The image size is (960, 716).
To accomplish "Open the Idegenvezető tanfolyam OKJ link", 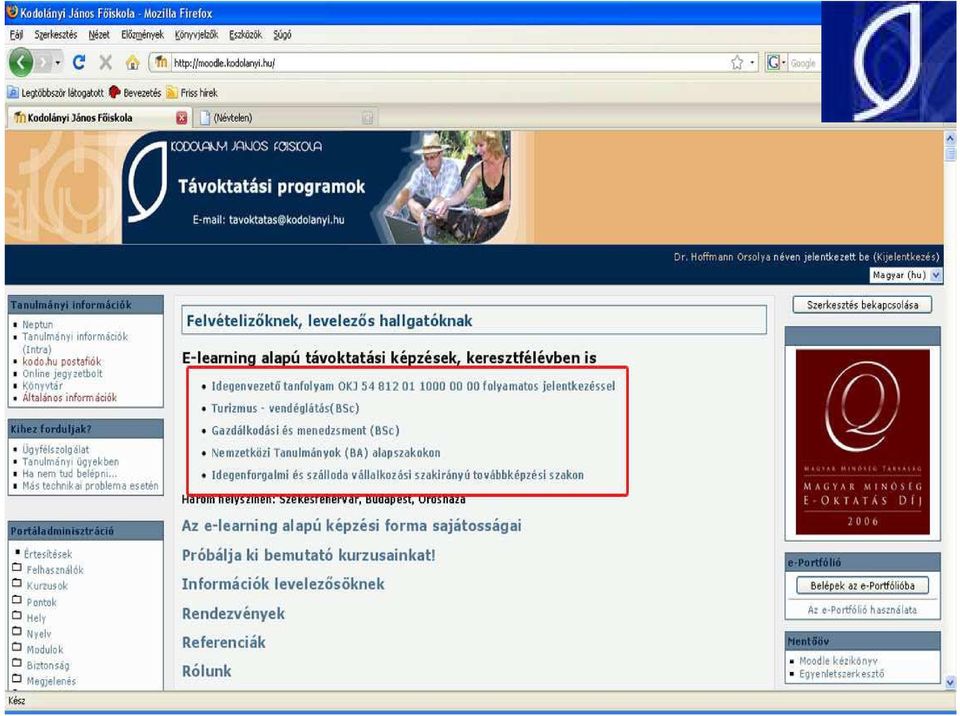I will (x=413, y=386).
